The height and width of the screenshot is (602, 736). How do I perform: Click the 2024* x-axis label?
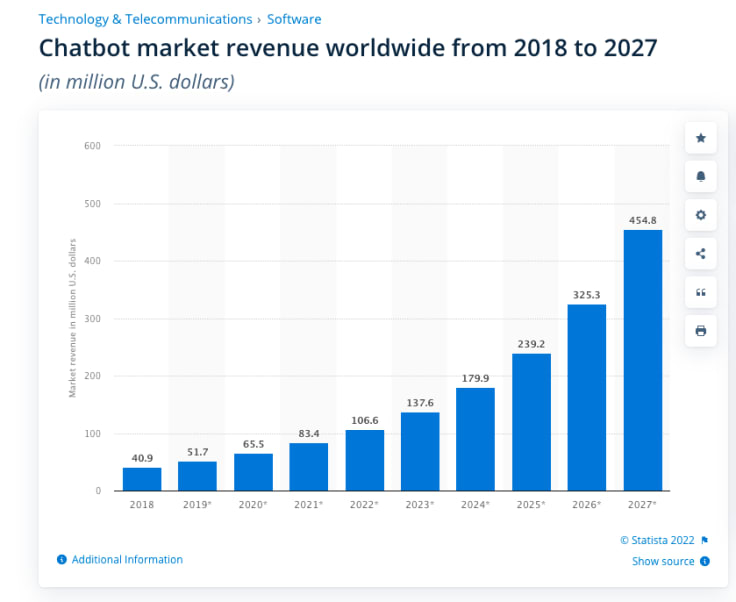475,504
